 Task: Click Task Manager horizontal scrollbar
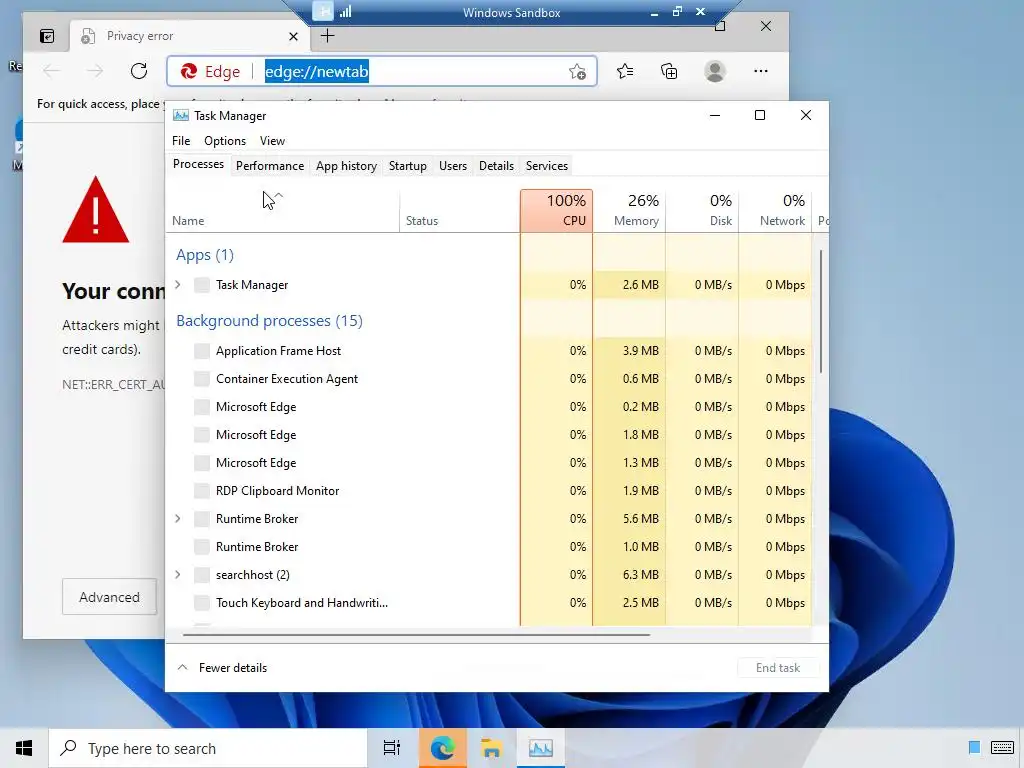click(x=416, y=634)
